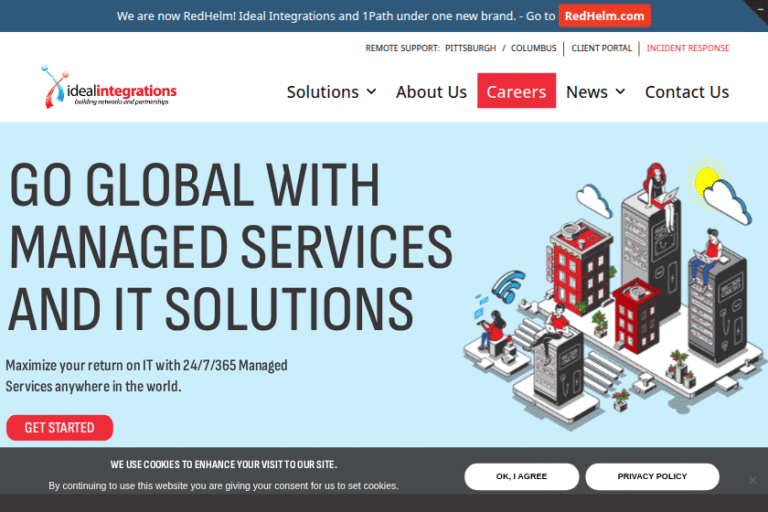Click the WiFi signal icon in the illustration

click(509, 284)
